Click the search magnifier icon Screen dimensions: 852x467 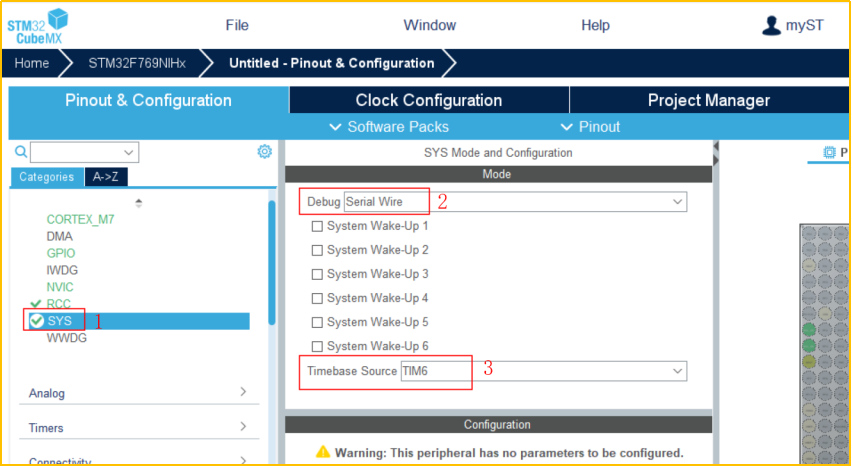20,152
